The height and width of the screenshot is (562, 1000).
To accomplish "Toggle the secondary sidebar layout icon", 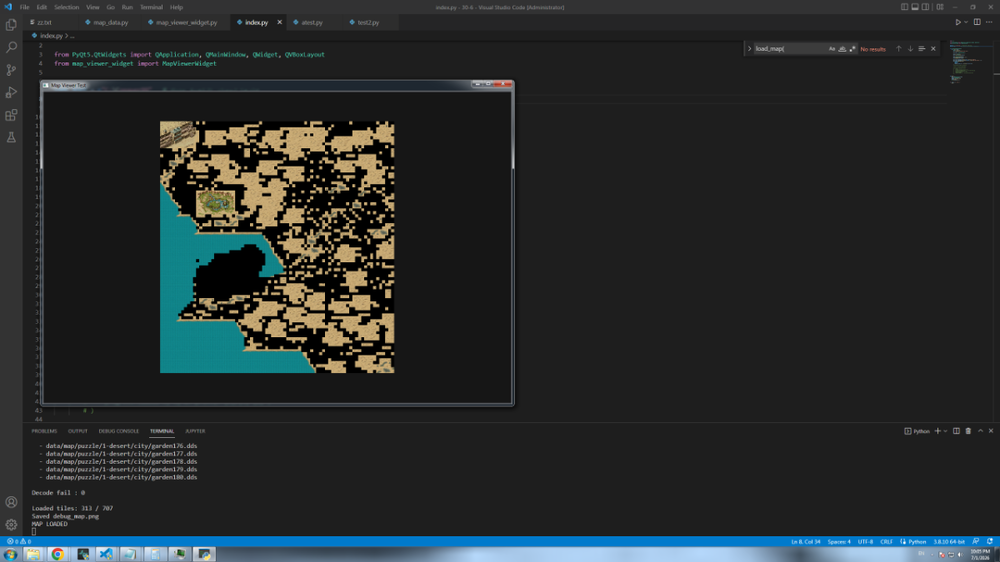I will pos(925,7).
